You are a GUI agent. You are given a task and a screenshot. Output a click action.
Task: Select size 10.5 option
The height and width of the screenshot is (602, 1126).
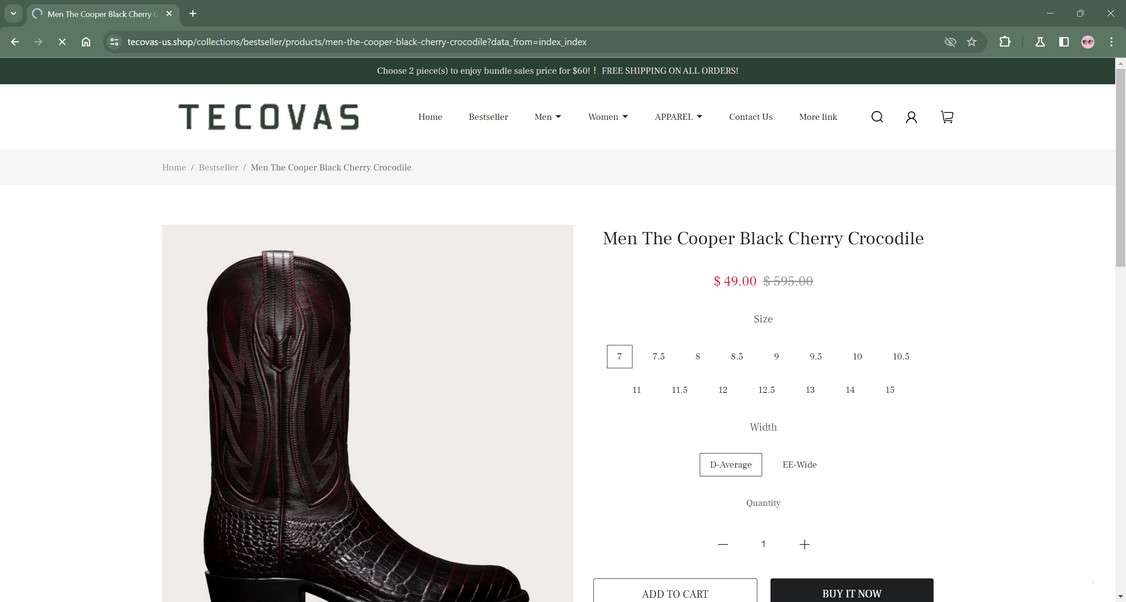tap(901, 356)
